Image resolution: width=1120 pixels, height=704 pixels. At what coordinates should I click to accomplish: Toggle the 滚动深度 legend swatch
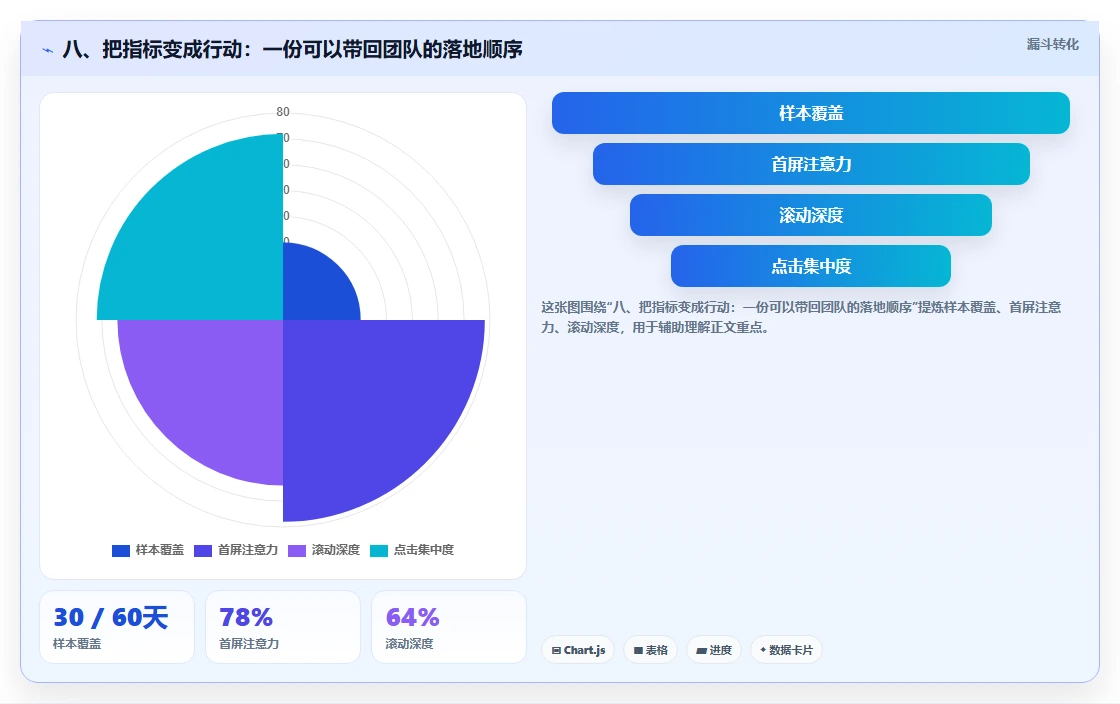tap(297, 550)
